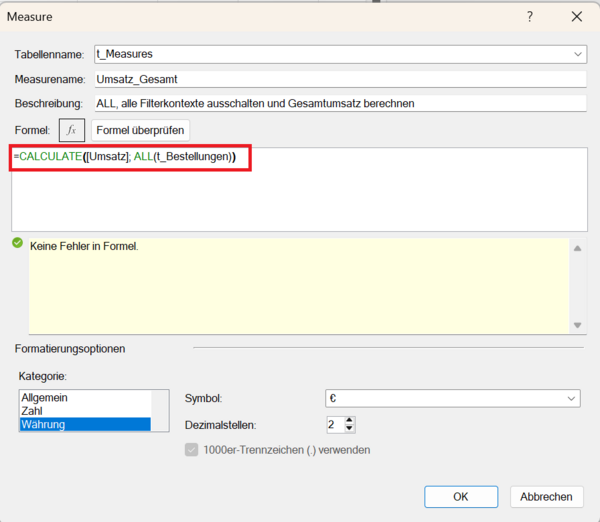The width and height of the screenshot is (600, 522).
Task: Click into the Beschreibung text field
Action: 338,103
